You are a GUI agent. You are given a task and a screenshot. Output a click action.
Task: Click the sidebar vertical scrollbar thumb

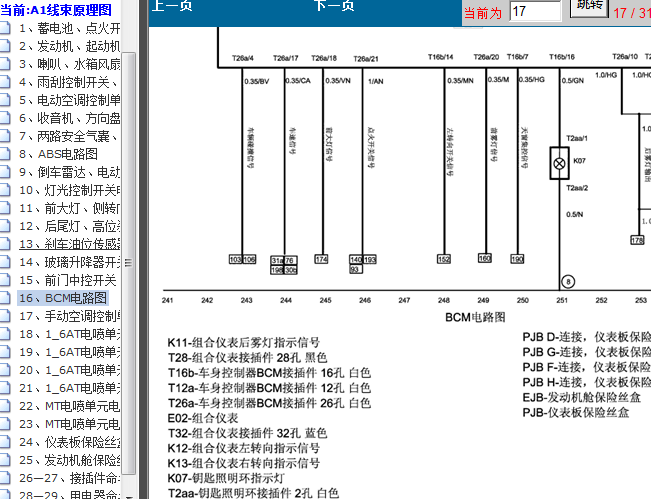(128, 263)
